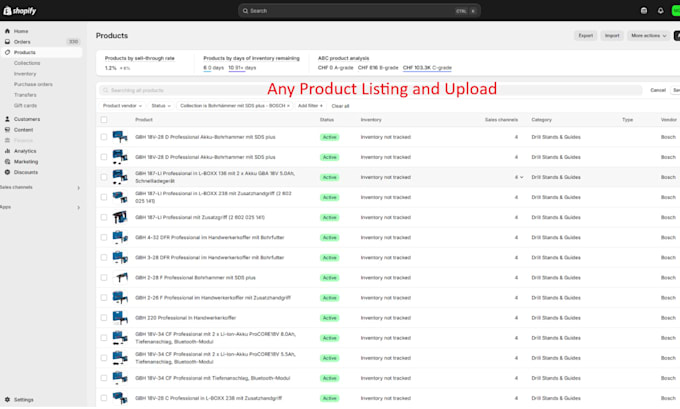The width and height of the screenshot is (680, 409).
Task: Open the Status filter dropdown
Action: point(160,106)
